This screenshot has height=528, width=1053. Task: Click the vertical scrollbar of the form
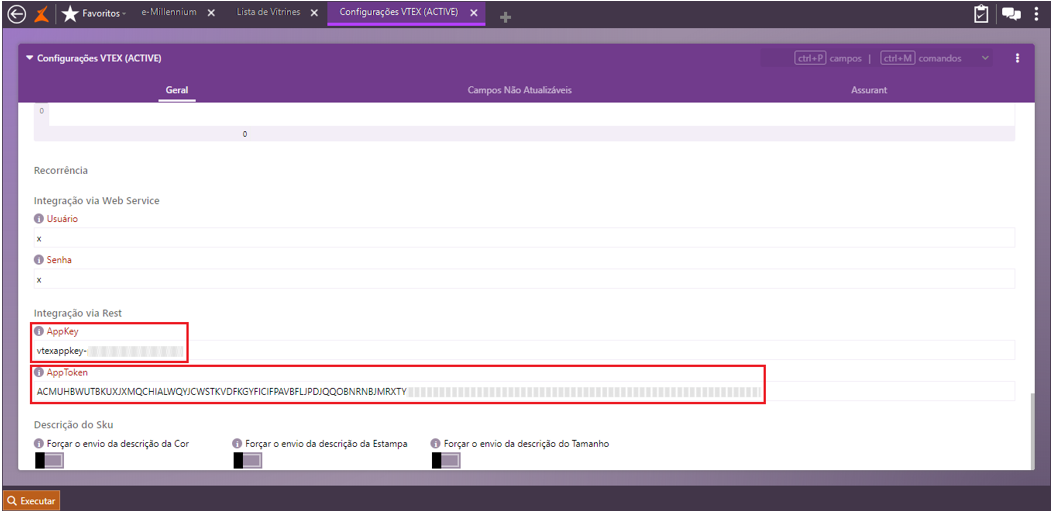[x=1033, y=431]
